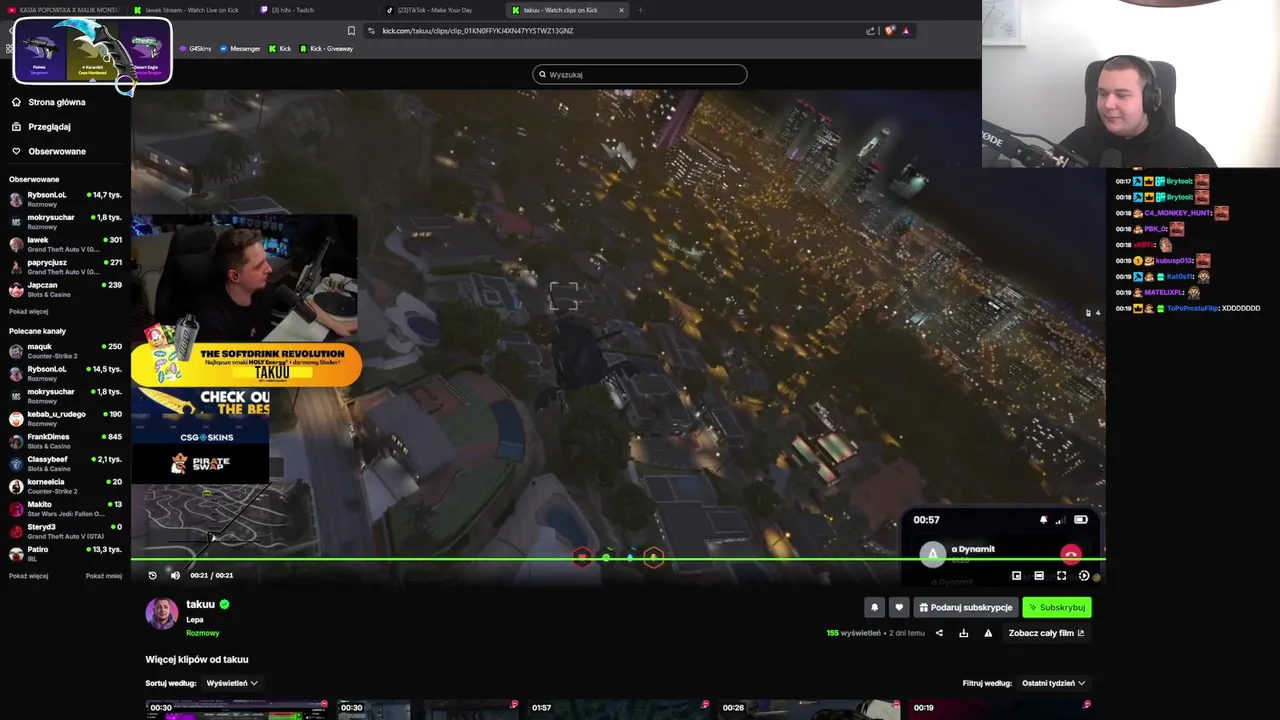Screen dimensions: 1280x720
Task: Report the clip with the warning icon
Action: coord(988,633)
